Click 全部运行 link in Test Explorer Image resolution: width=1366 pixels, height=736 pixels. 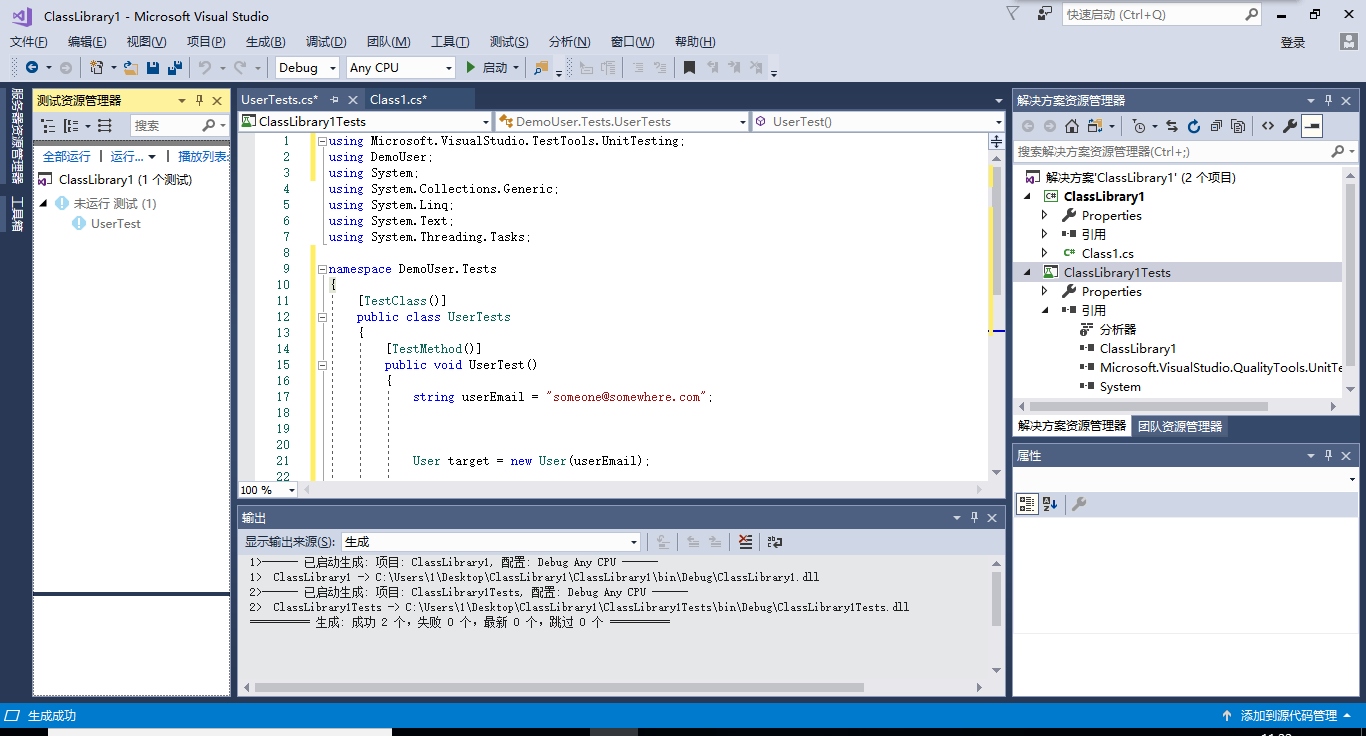pyautogui.click(x=66, y=156)
